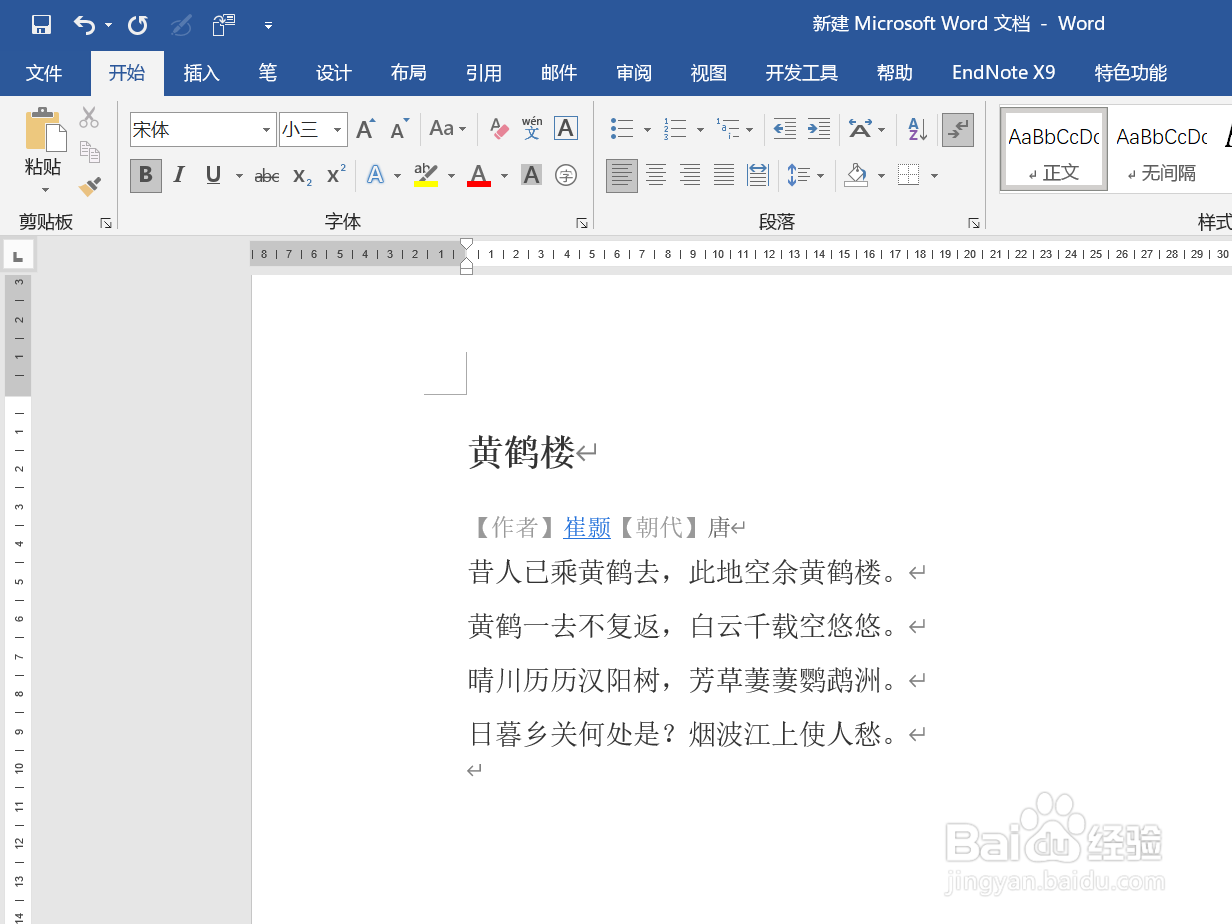The image size is (1232, 924).
Task: Open the font name combo box
Action: click(203, 130)
